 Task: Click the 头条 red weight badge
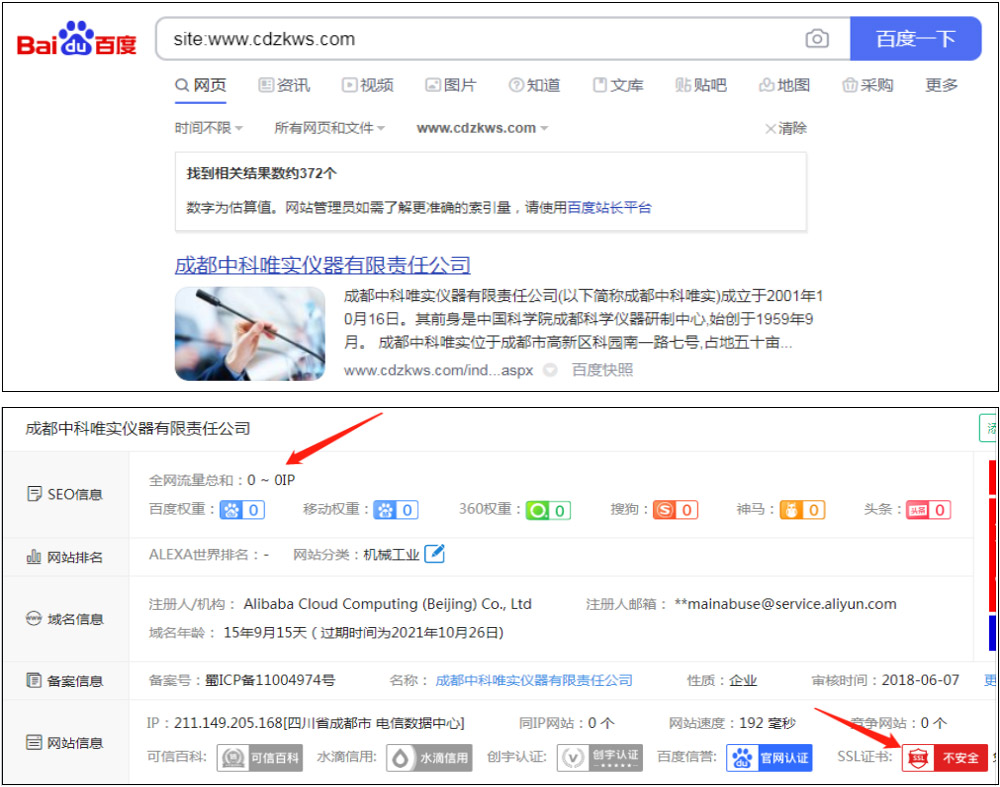[929, 510]
